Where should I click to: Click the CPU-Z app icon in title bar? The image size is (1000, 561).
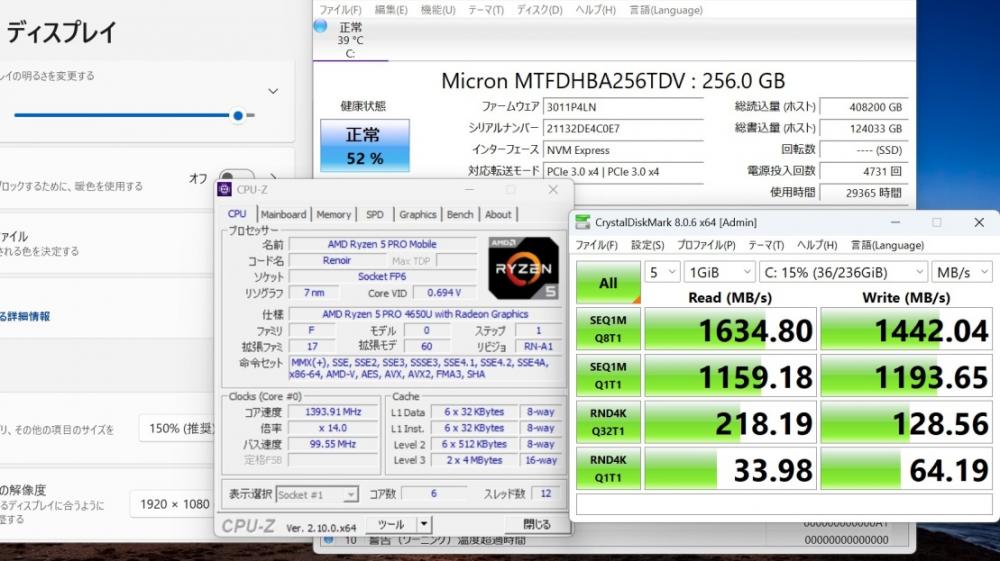coord(224,189)
